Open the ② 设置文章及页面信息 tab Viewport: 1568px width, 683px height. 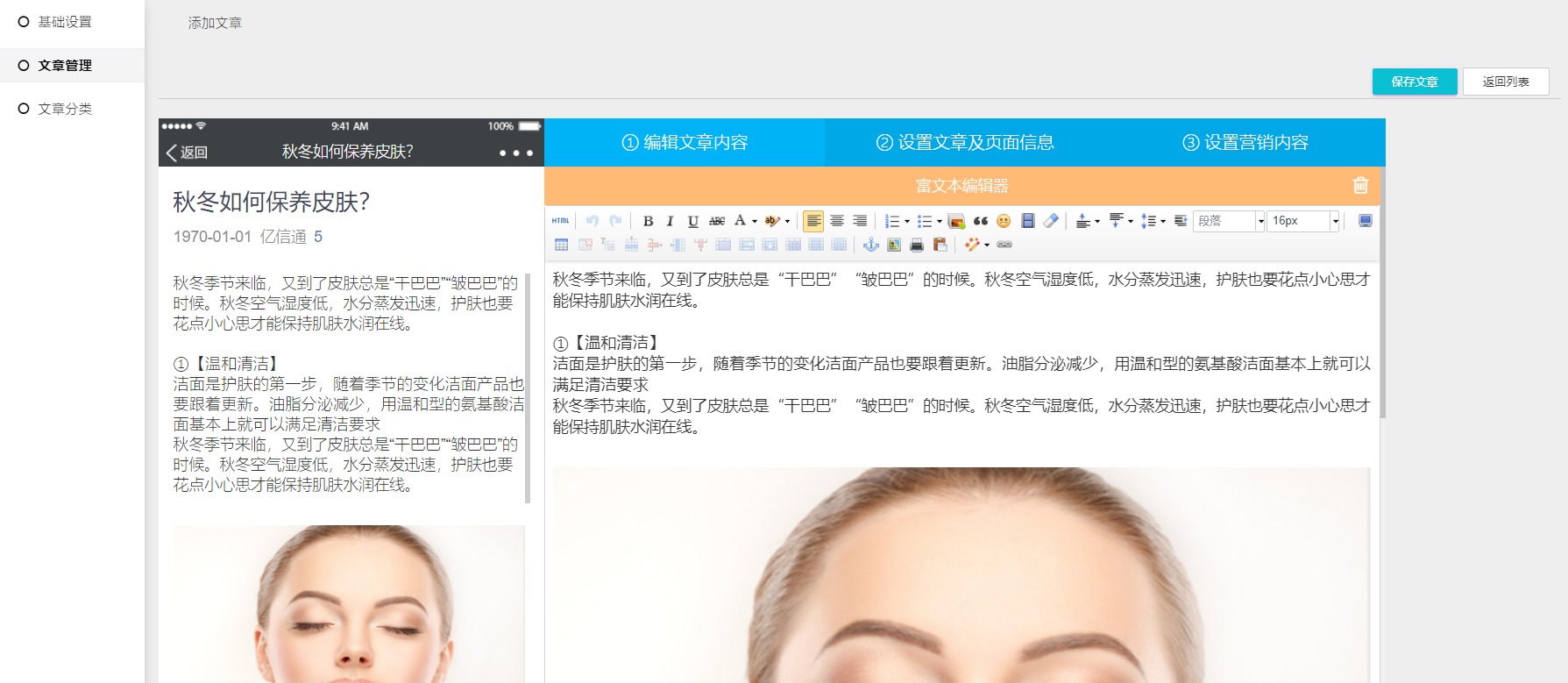(x=965, y=142)
